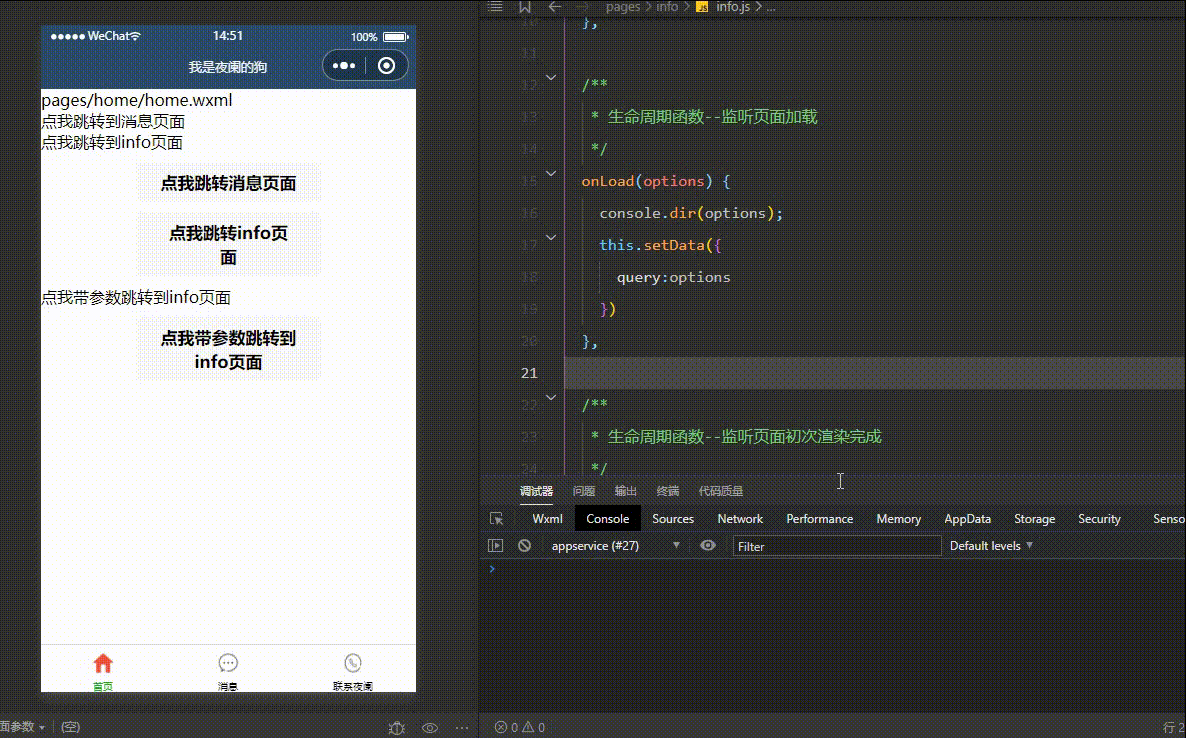
Task: Toggle the eye live expression icon
Action: point(708,546)
